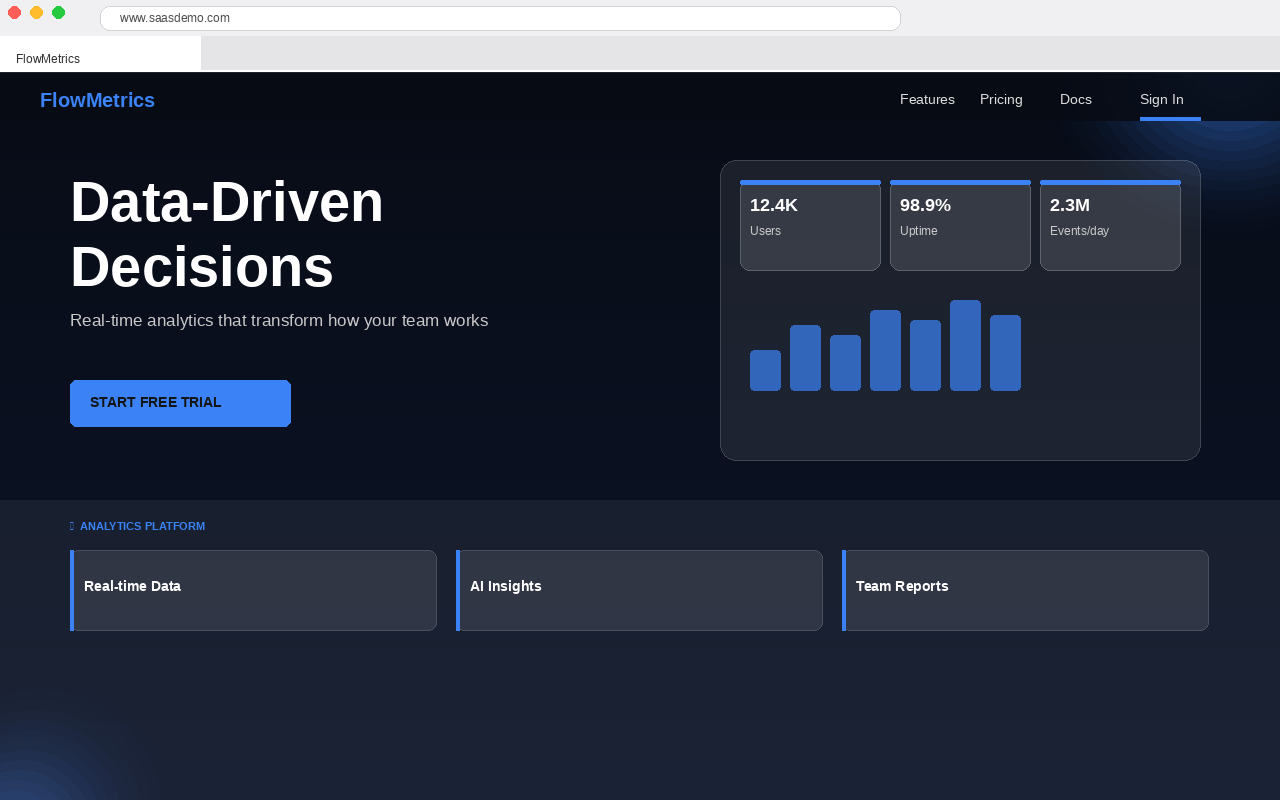The image size is (1280, 800).
Task: Click the small icon before Analytics Platform
Action: pos(72,526)
